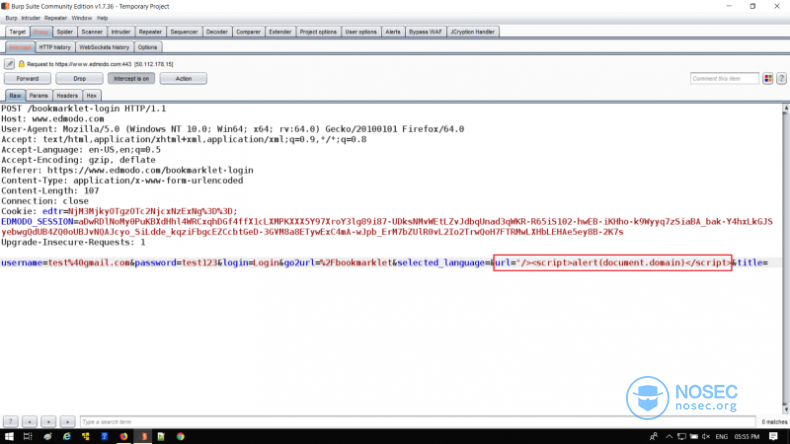This screenshot has height=444, width=790.
Task: Click the search help question mark button
Action: click(11, 422)
